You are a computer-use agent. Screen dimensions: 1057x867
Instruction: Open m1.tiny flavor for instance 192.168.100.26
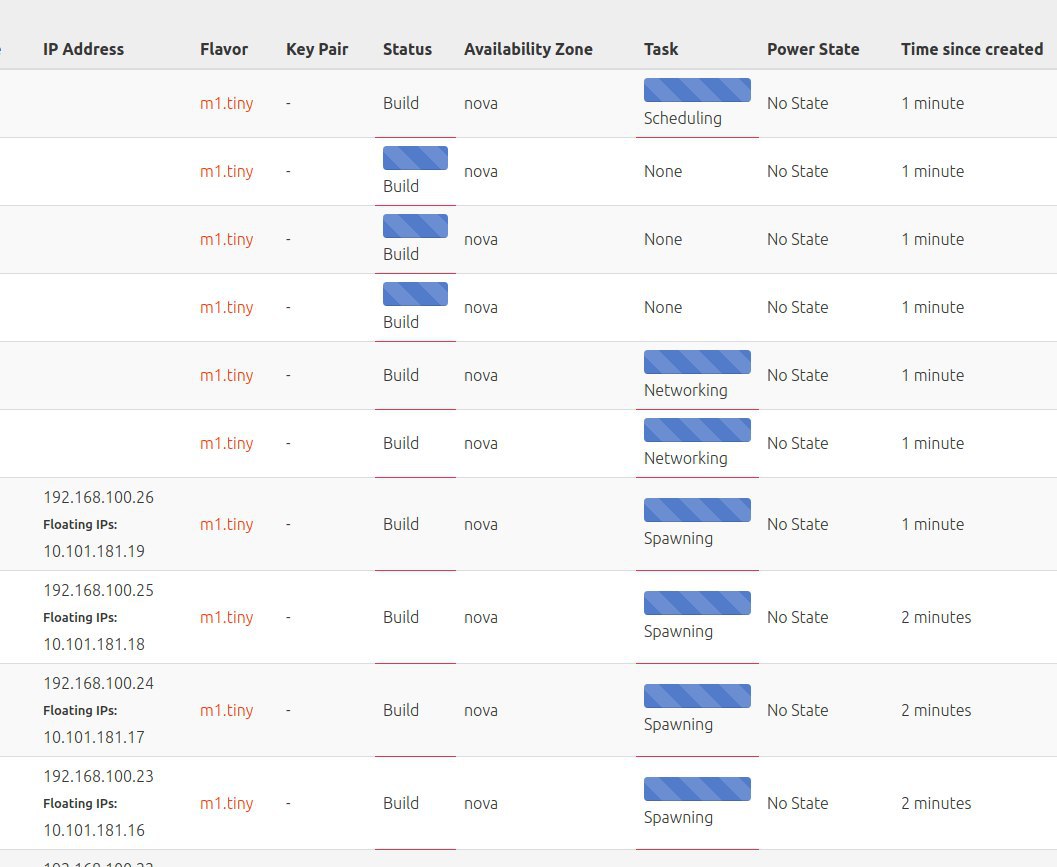click(226, 524)
